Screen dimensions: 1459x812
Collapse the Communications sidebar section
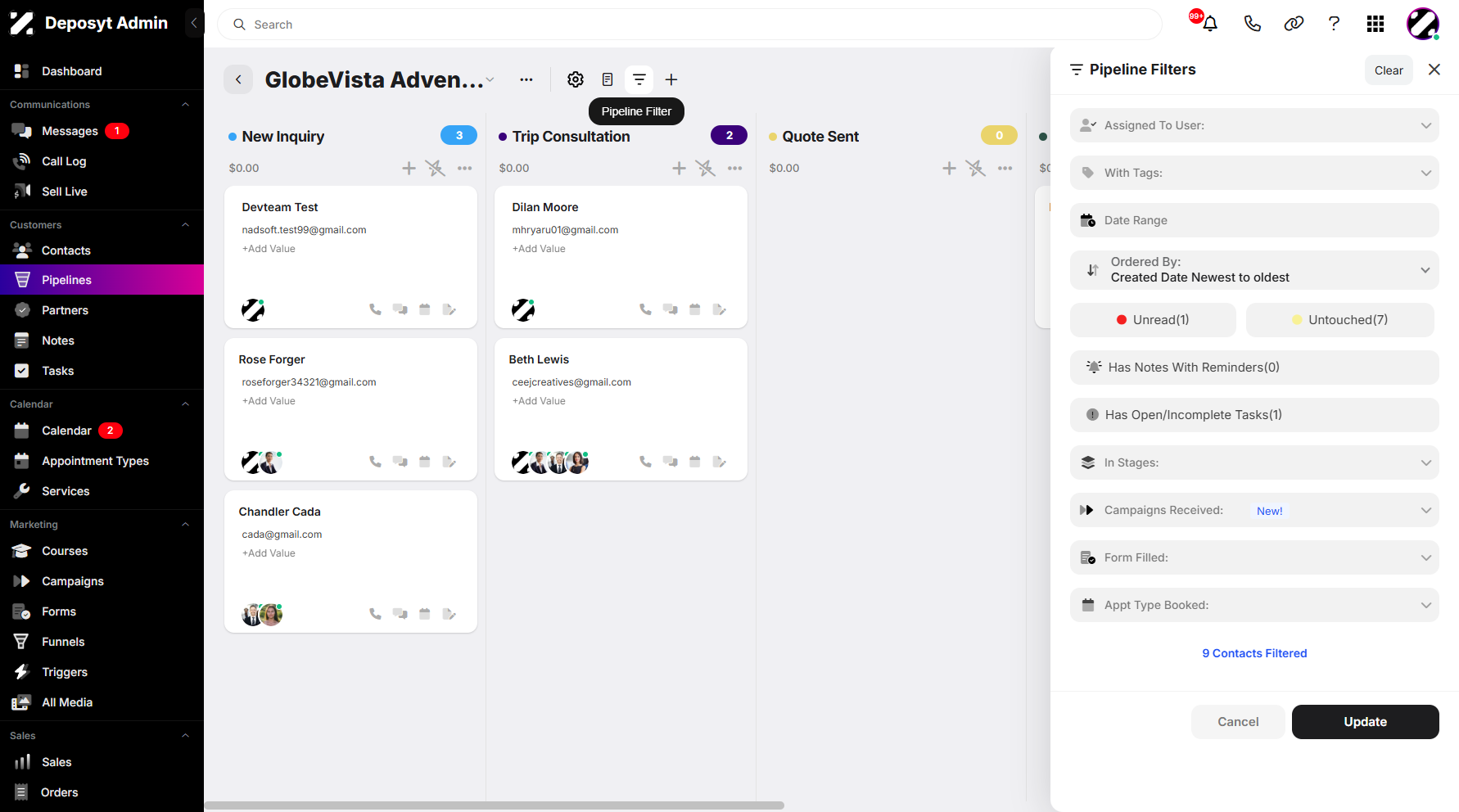(185, 105)
